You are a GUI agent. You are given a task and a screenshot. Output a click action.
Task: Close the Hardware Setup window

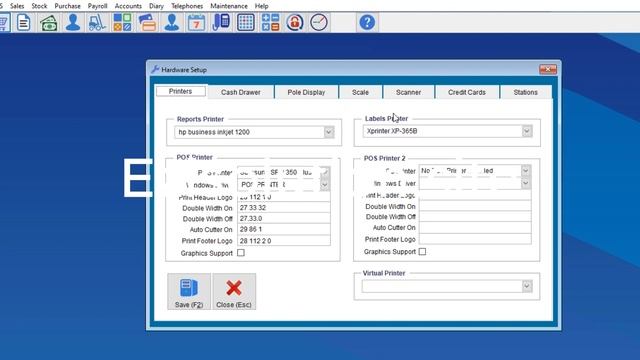pyautogui.click(x=547, y=69)
